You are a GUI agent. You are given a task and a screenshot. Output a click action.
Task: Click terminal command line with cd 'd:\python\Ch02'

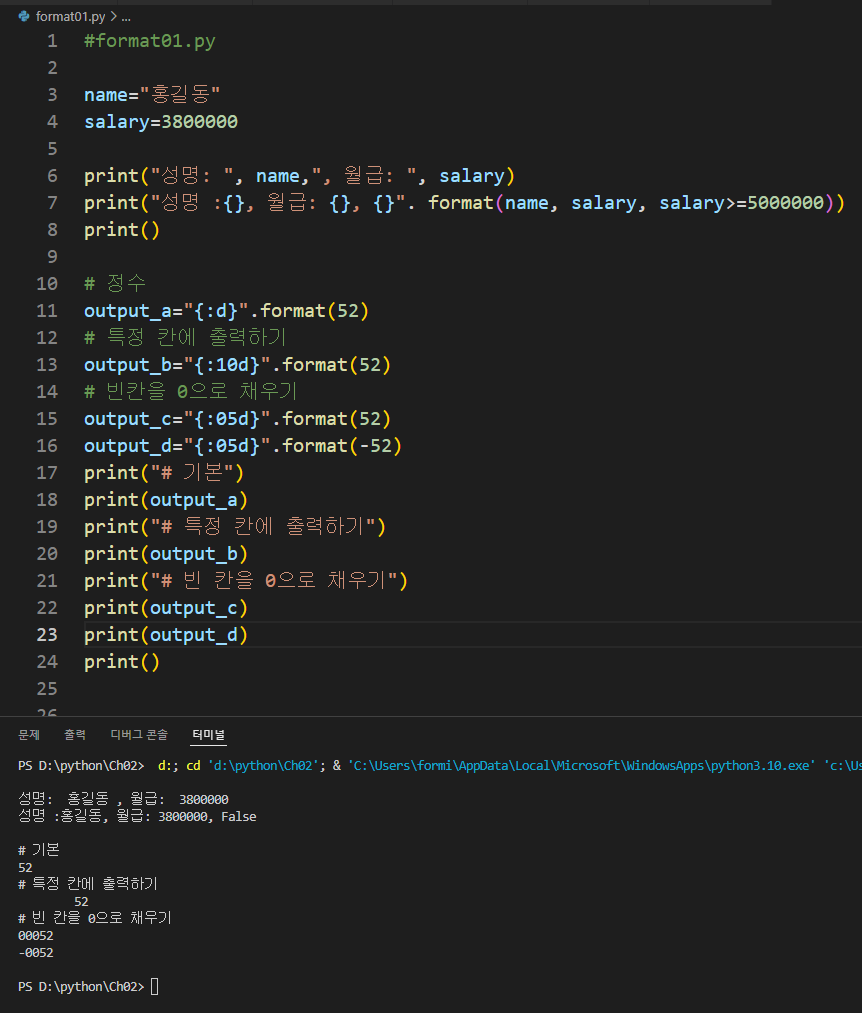click(440, 766)
